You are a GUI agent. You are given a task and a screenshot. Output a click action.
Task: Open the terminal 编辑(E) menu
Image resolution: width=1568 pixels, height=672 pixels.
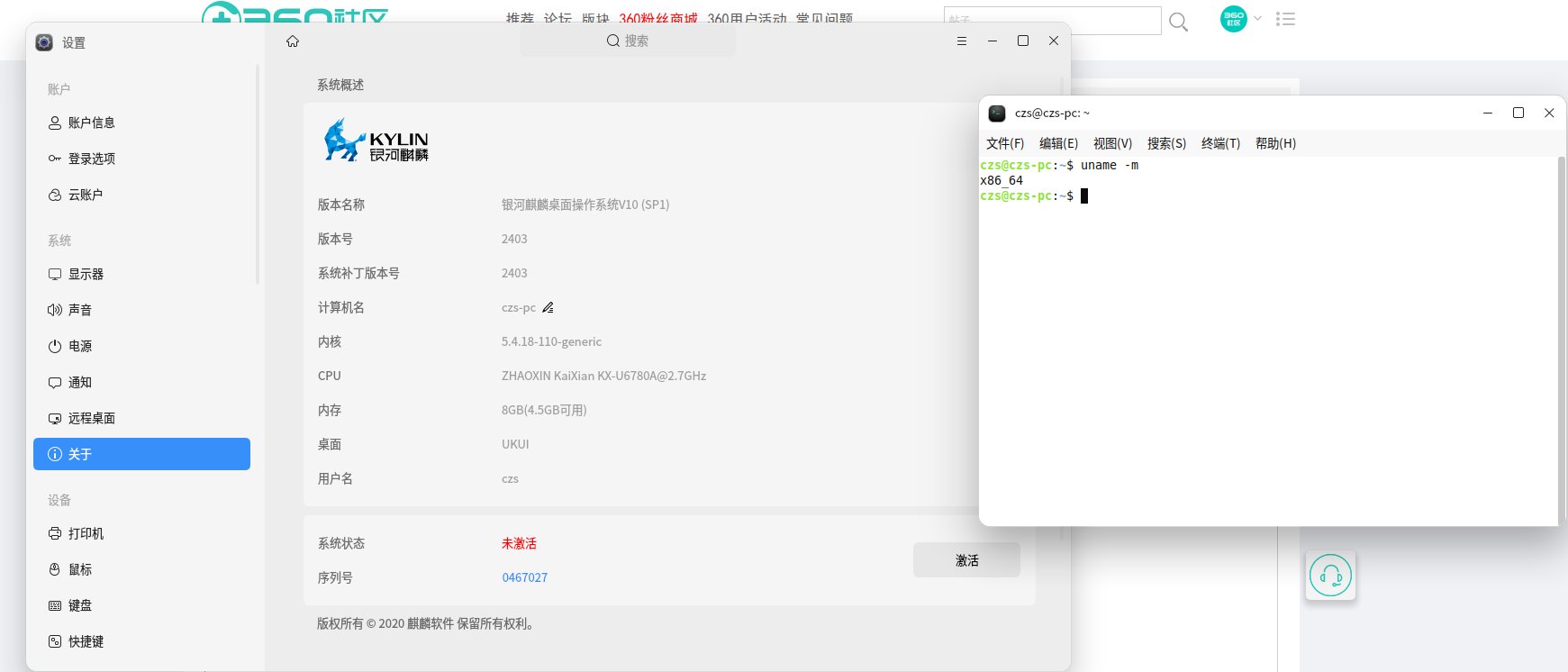pyautogui.click(x=1059, y=143)
